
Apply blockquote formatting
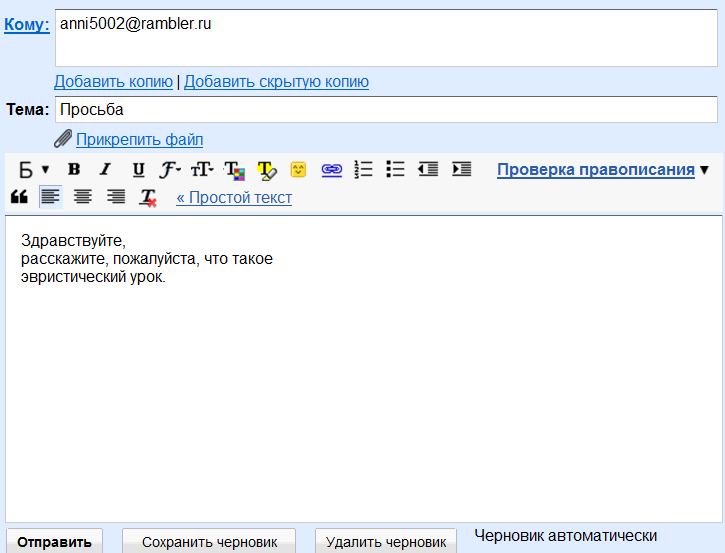[x=19, y=197]
